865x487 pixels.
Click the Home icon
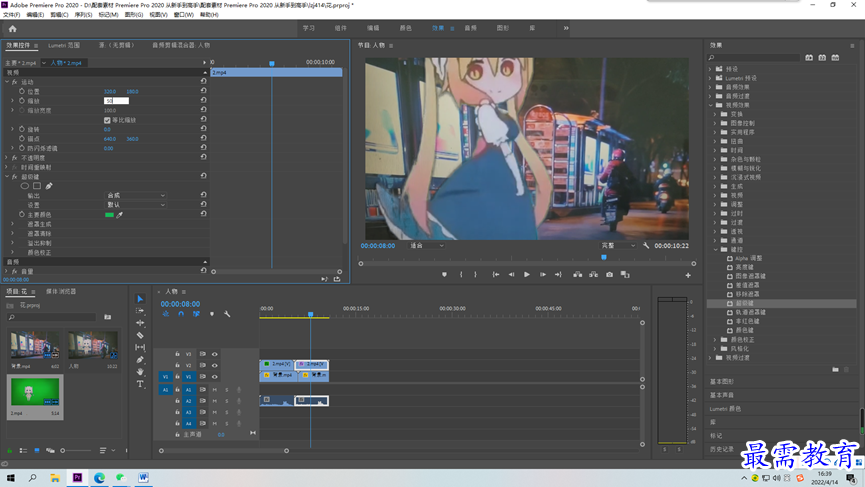(13, 29)
